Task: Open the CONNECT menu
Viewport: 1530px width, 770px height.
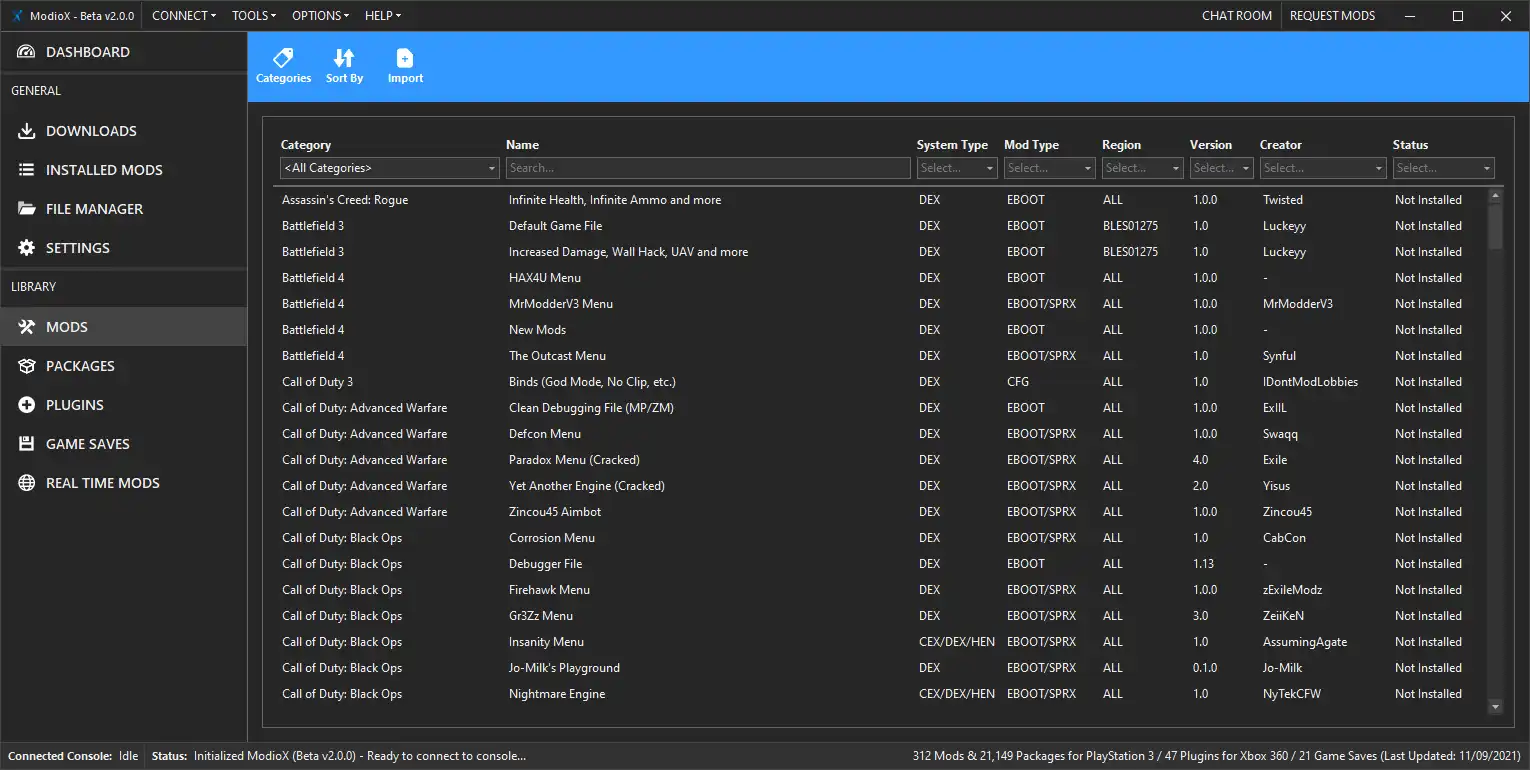Action: [x=184, y=16]
